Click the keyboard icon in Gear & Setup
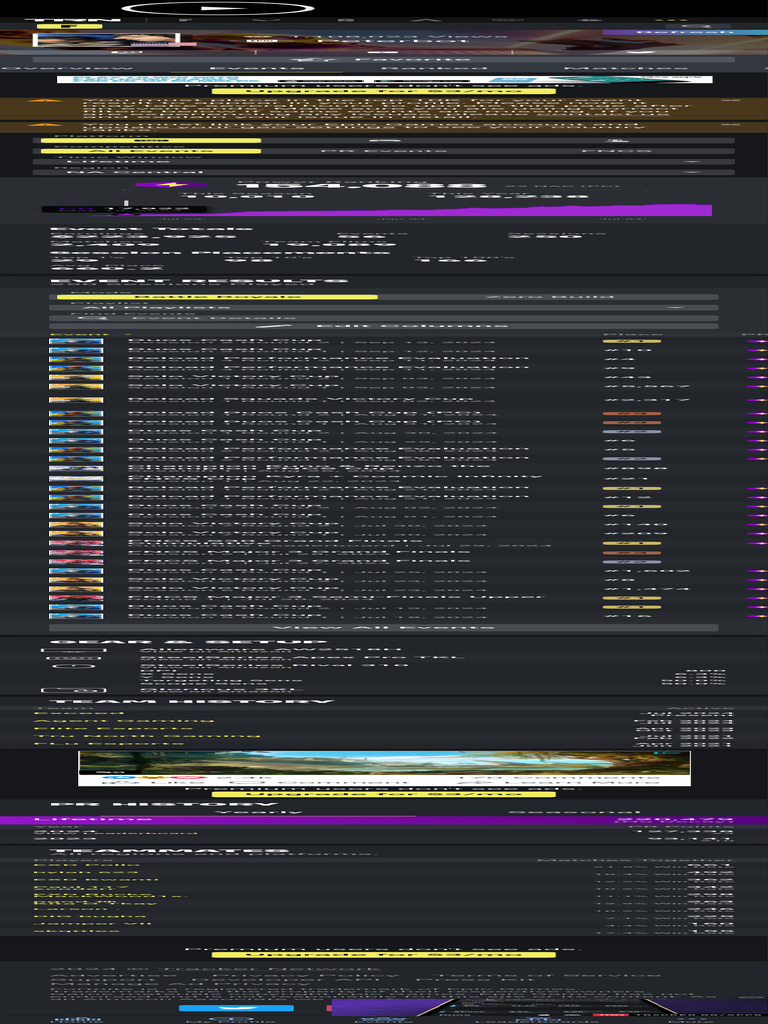768x1024 pixels. [68, 659]
